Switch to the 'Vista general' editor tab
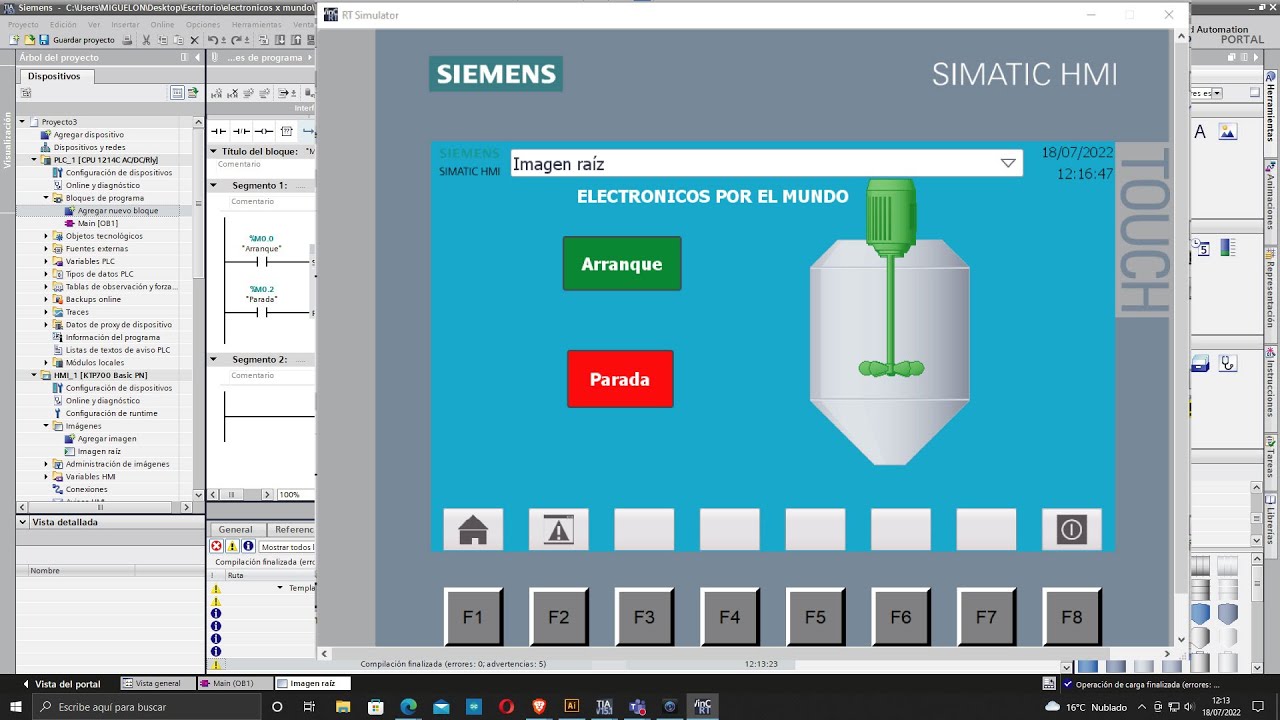The height and width of the screenshot is (720, 1280). click(158, 683)
